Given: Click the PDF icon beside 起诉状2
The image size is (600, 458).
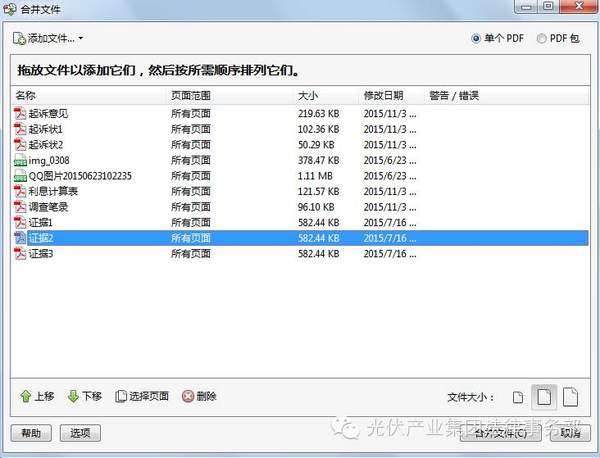Looking at the screenshot, I should [x=20, y=145].
